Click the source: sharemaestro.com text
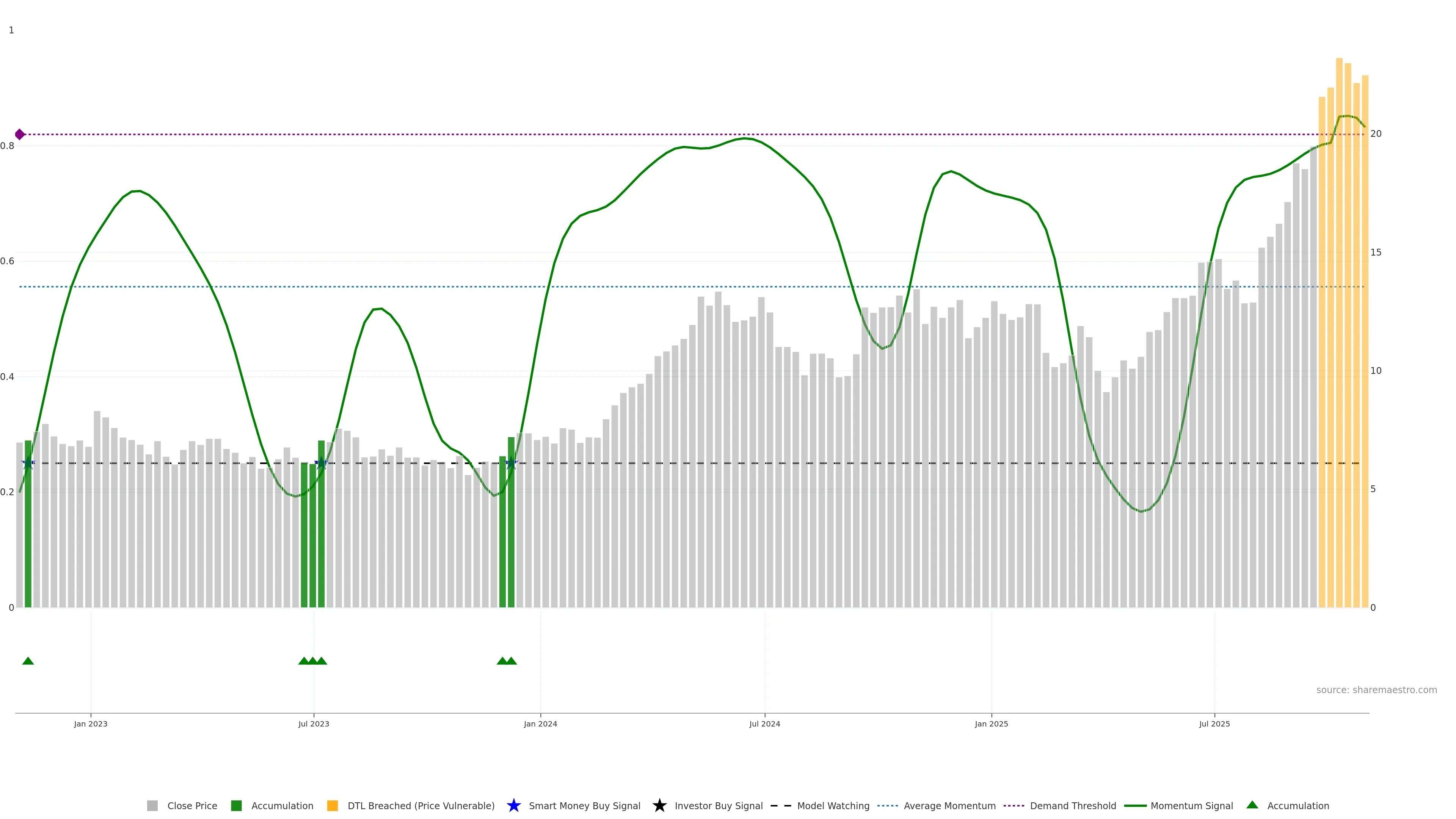 1376,690
